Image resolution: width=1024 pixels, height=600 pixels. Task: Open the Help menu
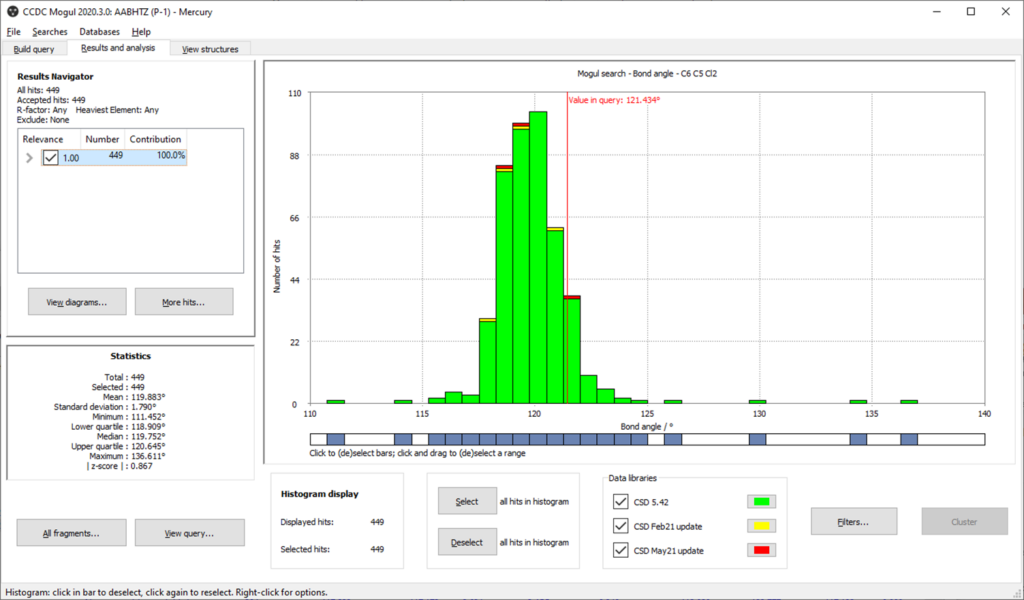click(x=141, y=31)
